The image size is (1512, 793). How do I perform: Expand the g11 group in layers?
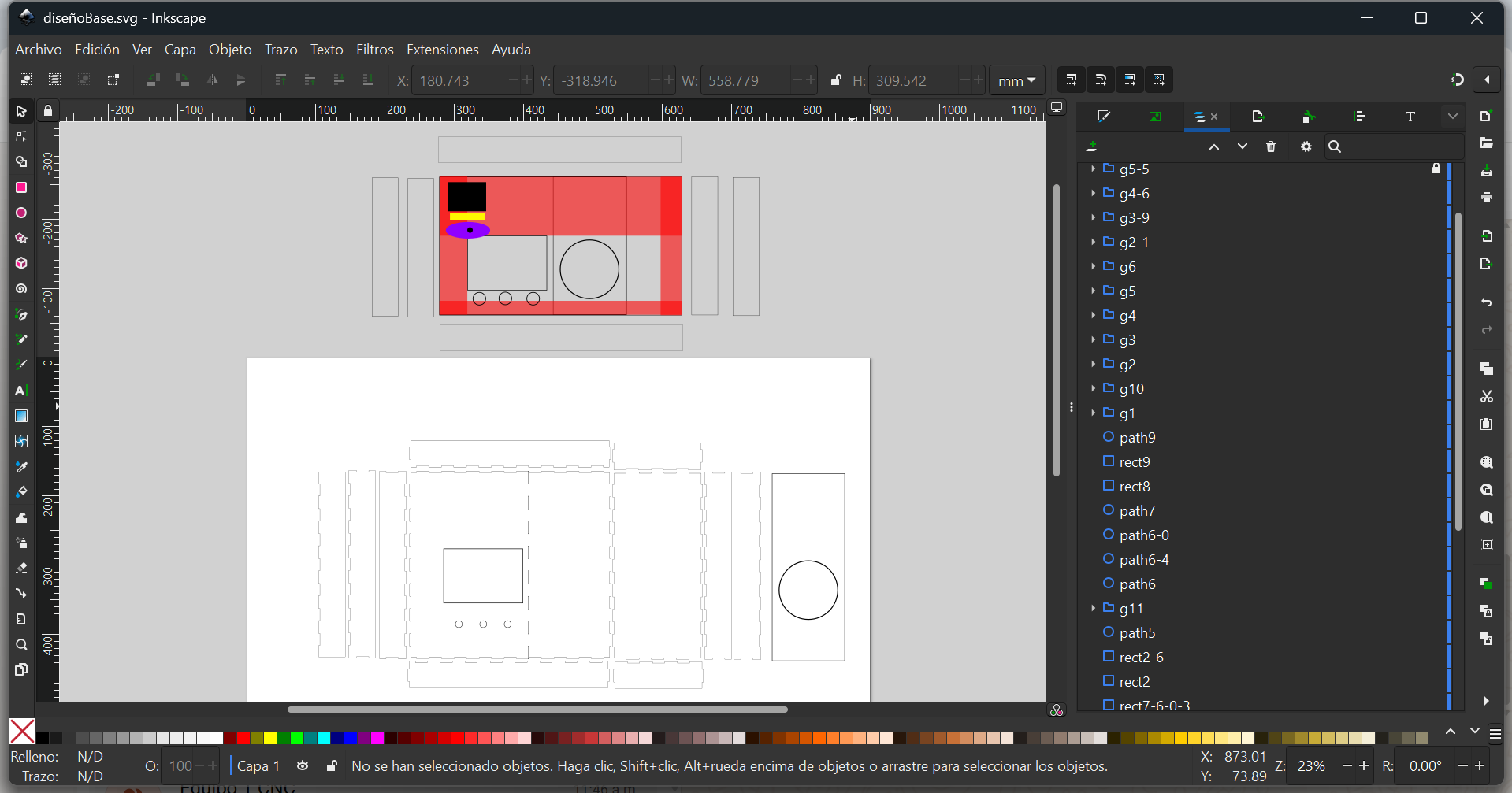tap(1093, 608)
